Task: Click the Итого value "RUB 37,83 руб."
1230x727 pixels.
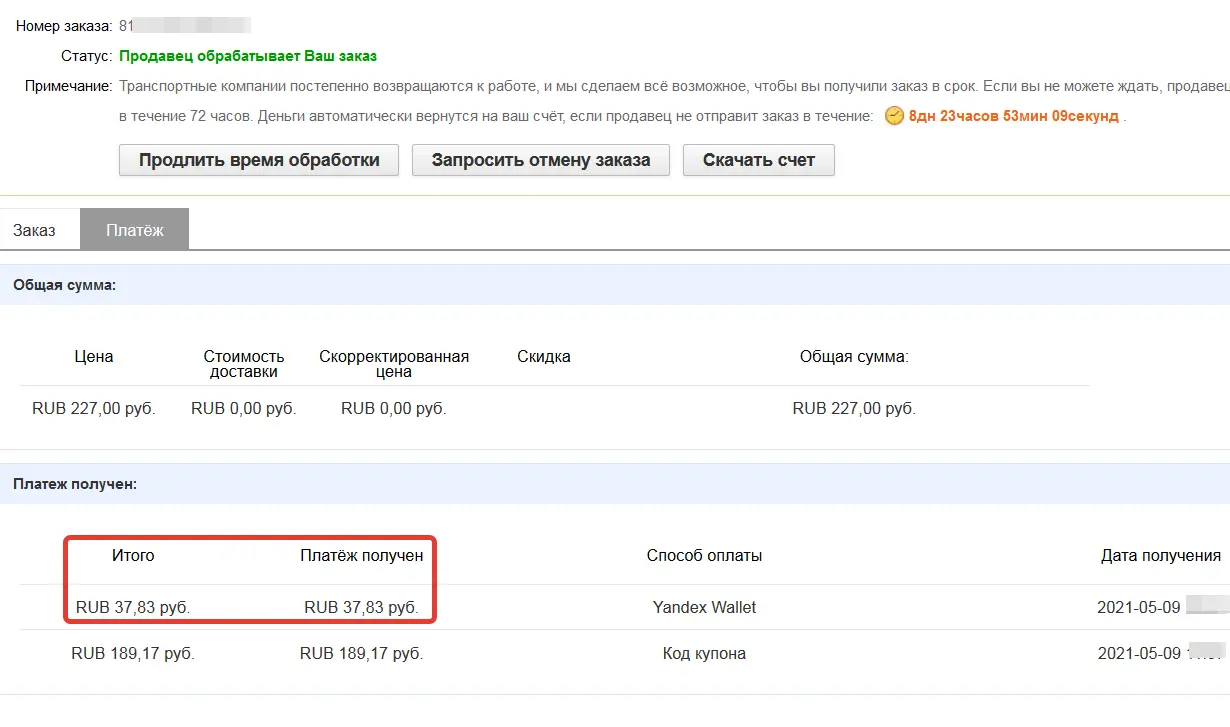Action: click(133, 607)
